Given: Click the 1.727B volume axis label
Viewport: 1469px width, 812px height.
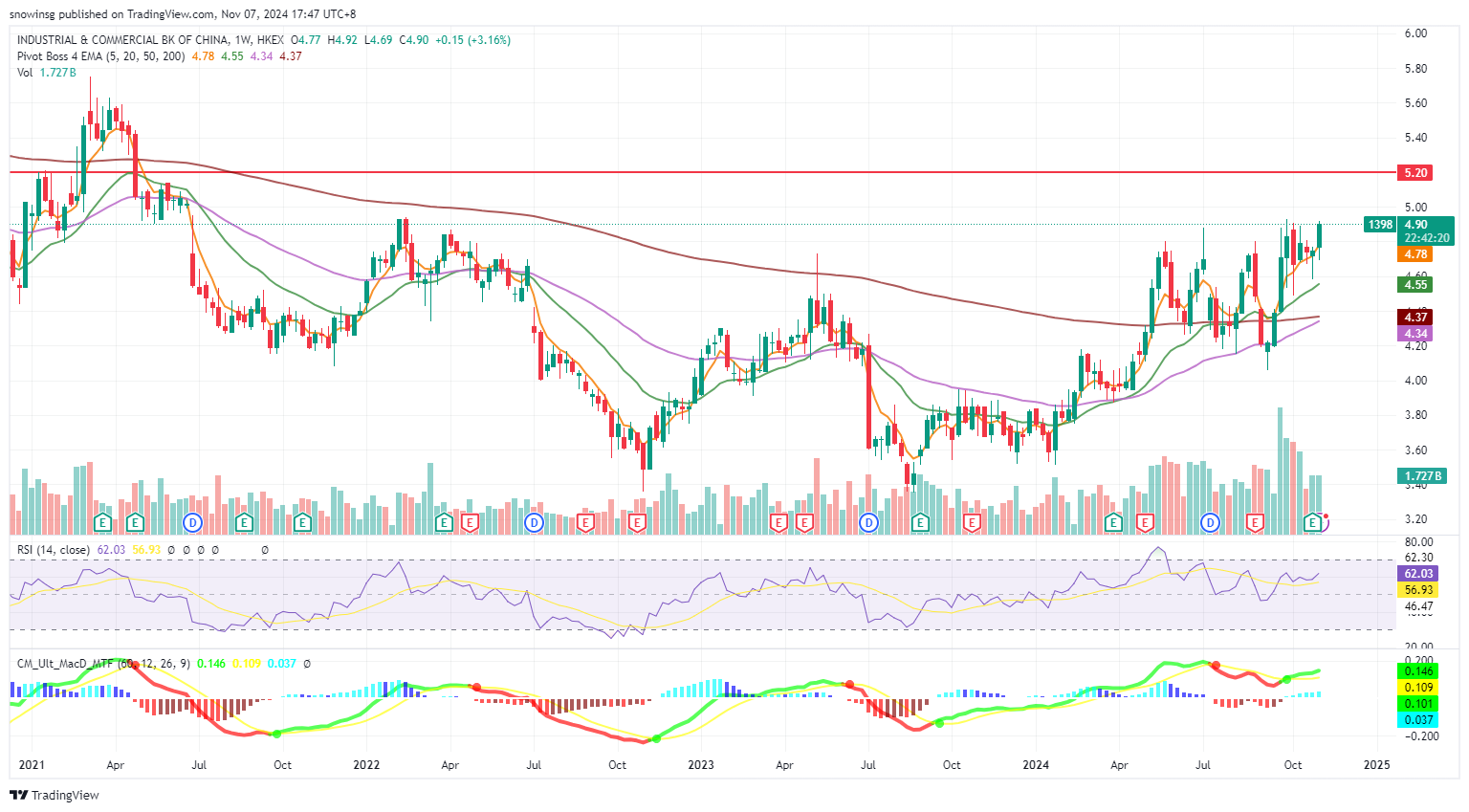Looking at the screenshot, I should 1422,475.
